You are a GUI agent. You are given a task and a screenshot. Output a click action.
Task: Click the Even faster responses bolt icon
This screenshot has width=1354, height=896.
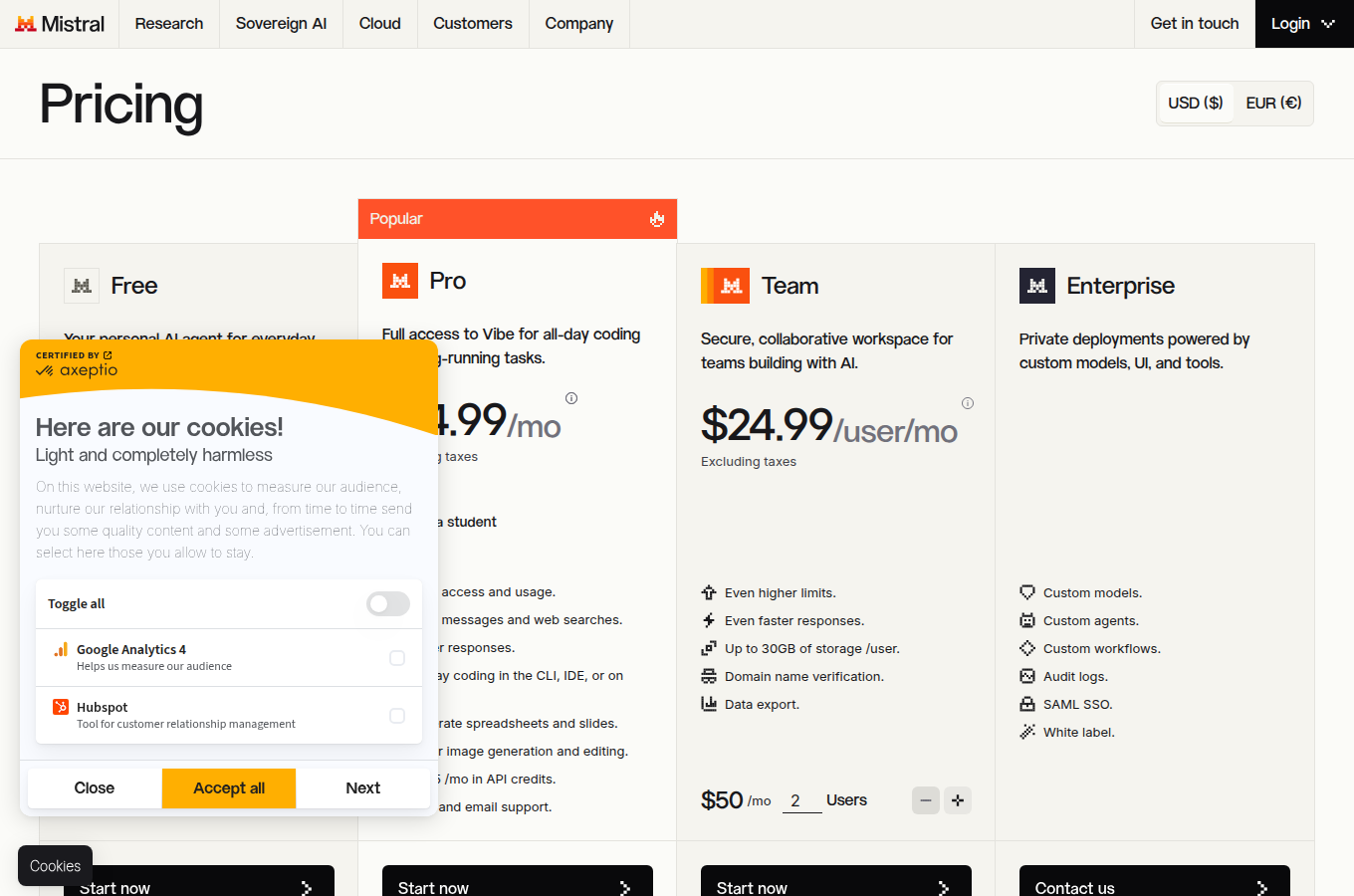(x=709, y=620)
